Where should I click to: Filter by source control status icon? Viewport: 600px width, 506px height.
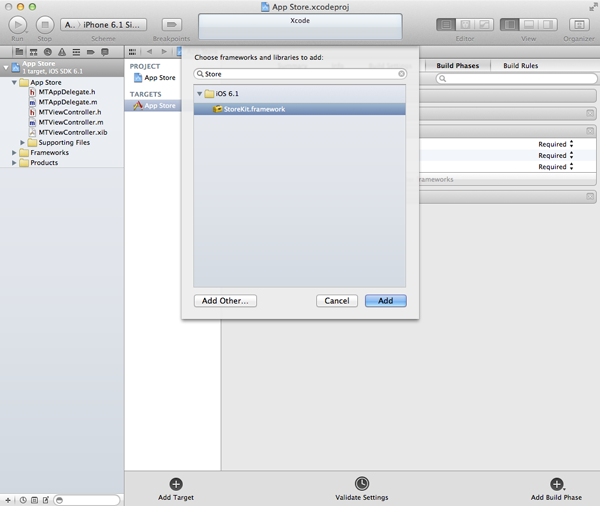[34, 500]
